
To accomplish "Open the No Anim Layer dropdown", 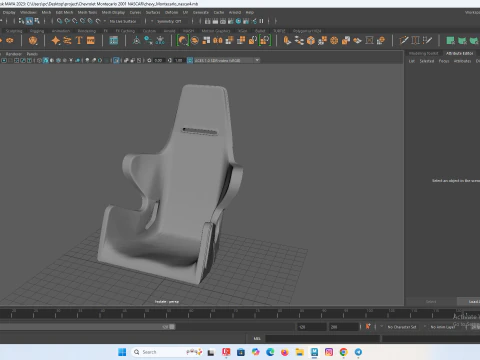I will [x=443, y=327].
